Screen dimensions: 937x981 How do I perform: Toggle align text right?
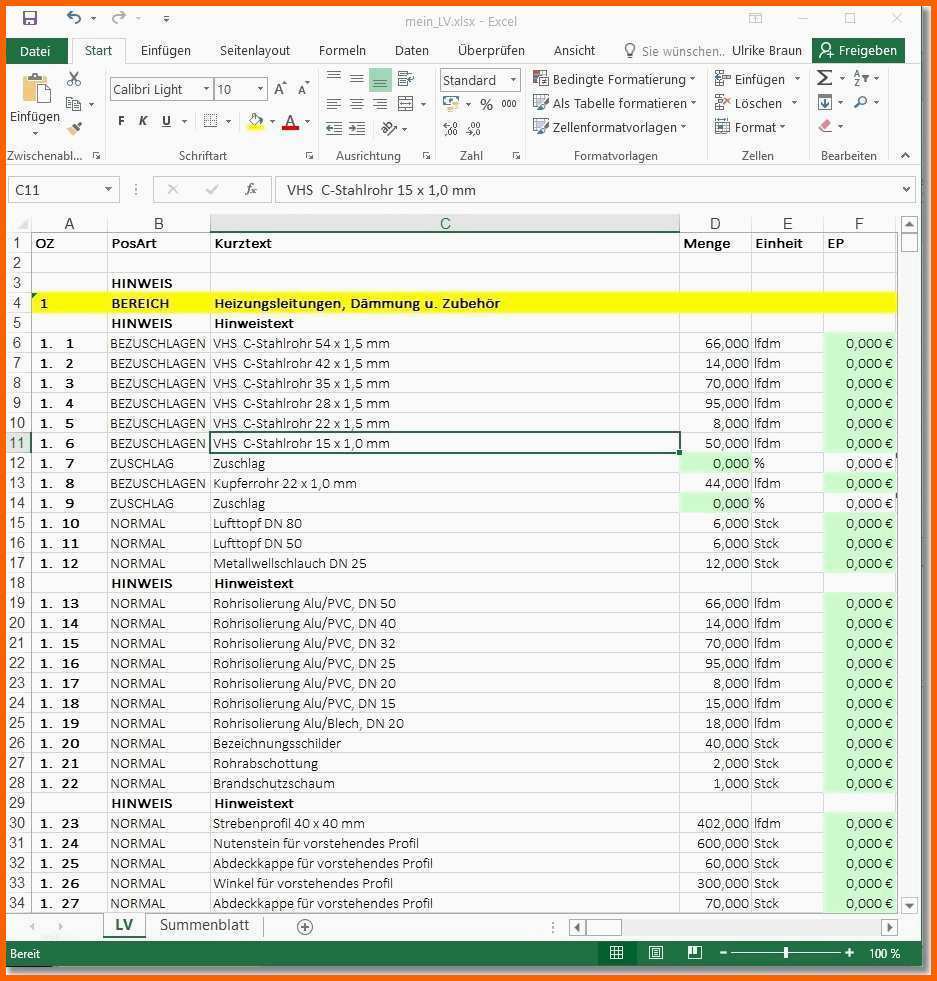(380, 104)
